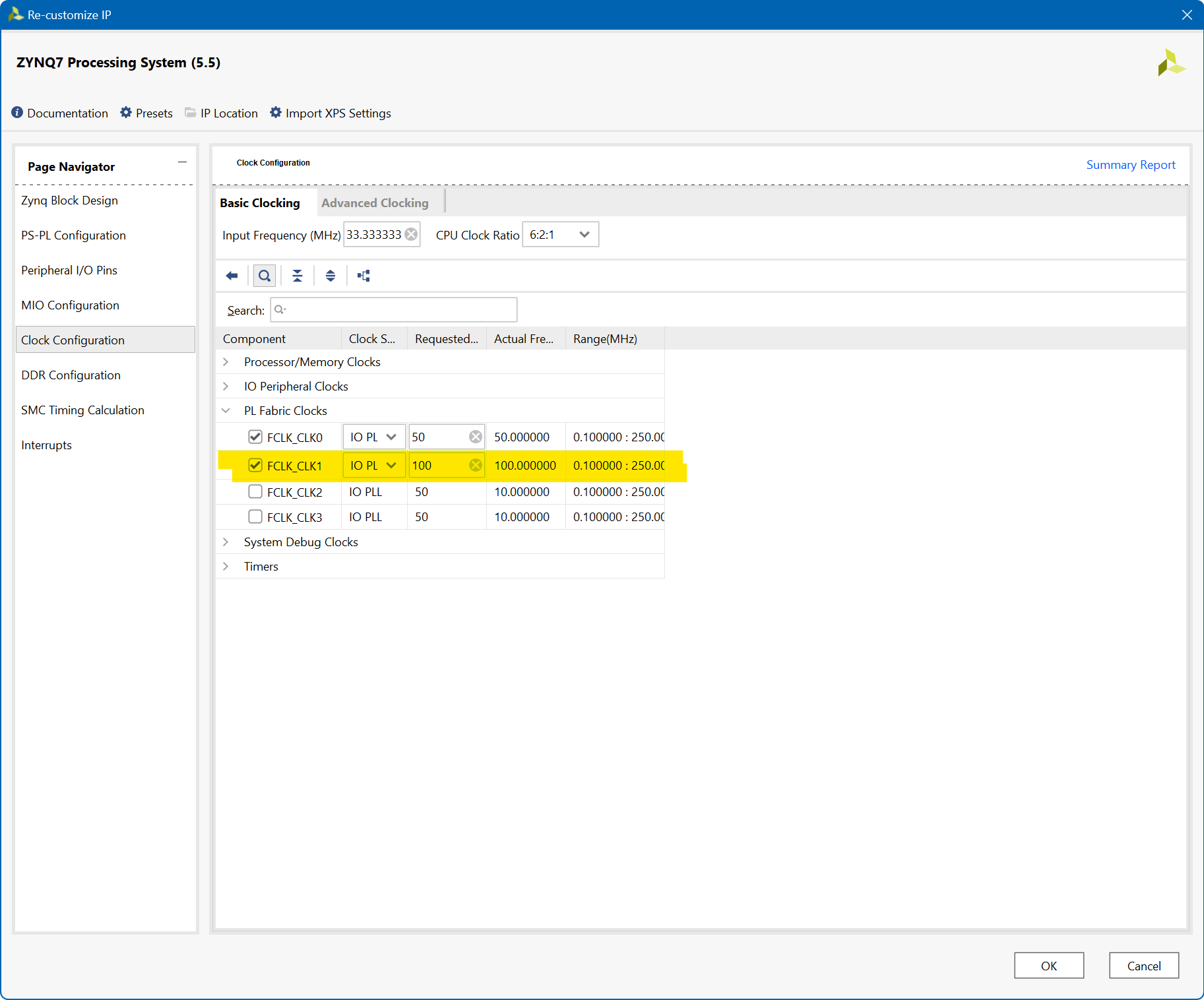Viewport: 1204px width, 1000px height.
Task: Collapse PL Fabric Clocks row
Action: point(226,410)
